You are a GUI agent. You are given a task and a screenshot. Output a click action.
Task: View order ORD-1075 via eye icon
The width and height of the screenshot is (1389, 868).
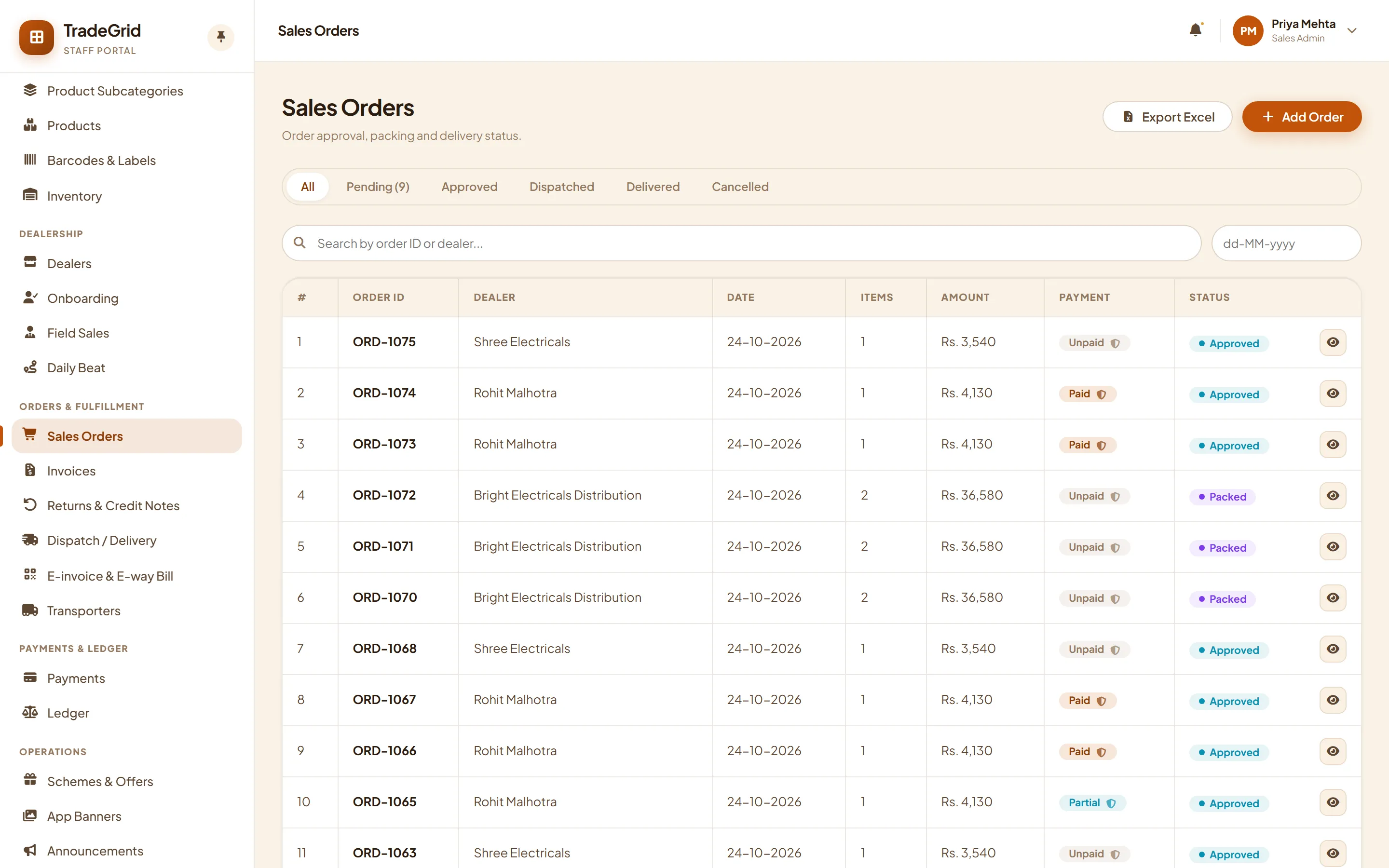point(1333,342)
